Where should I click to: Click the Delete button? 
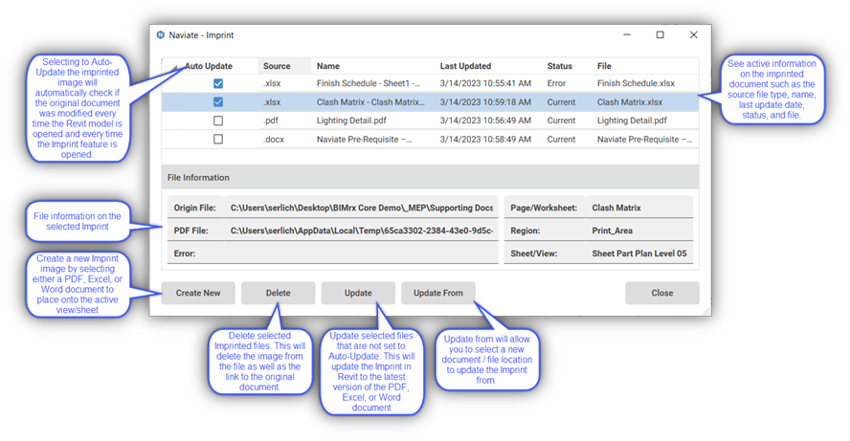click(x=278, y=293)
